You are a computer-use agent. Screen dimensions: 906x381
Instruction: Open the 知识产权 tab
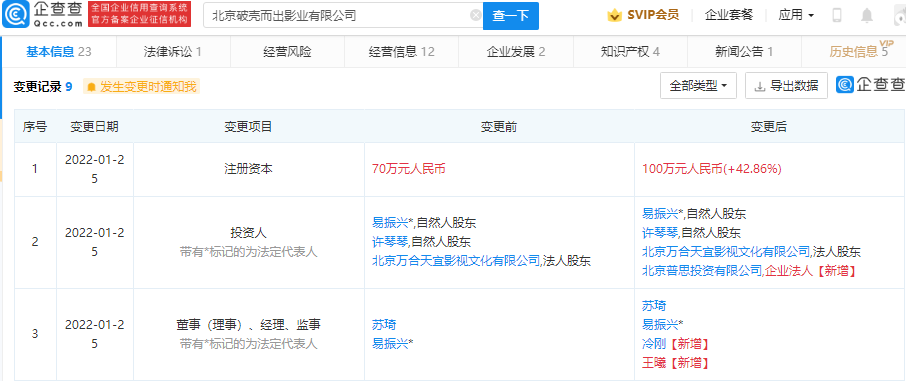pyautogui.click(x=630, y=52)
